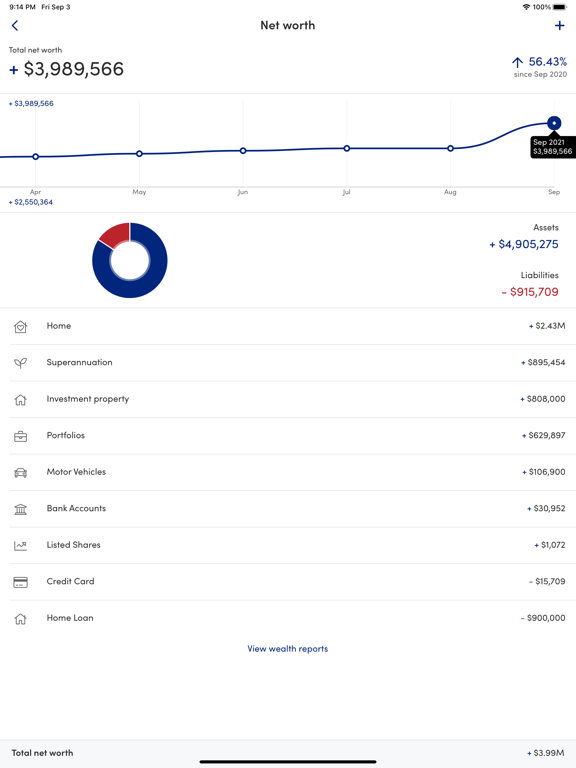Click the + $808,000 value
Image resolution: width=576 pixels, height=768 pixels.
[x=542, y=399]
